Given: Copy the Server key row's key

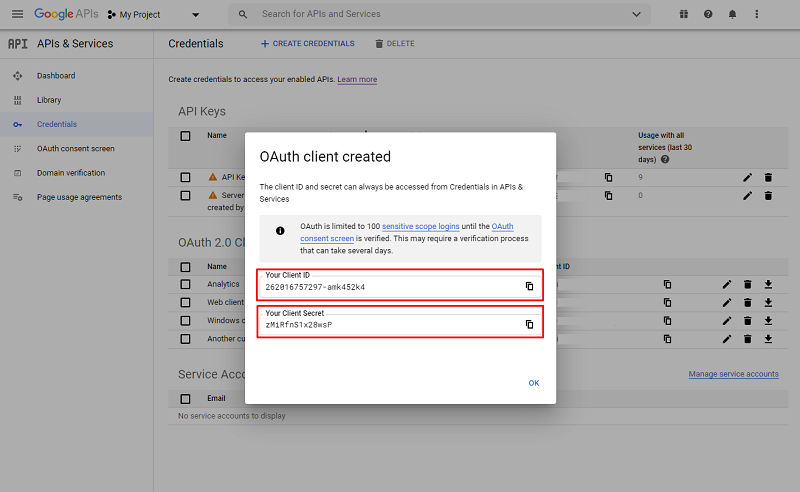Looking at the screenshot, I should pos(608,195).
